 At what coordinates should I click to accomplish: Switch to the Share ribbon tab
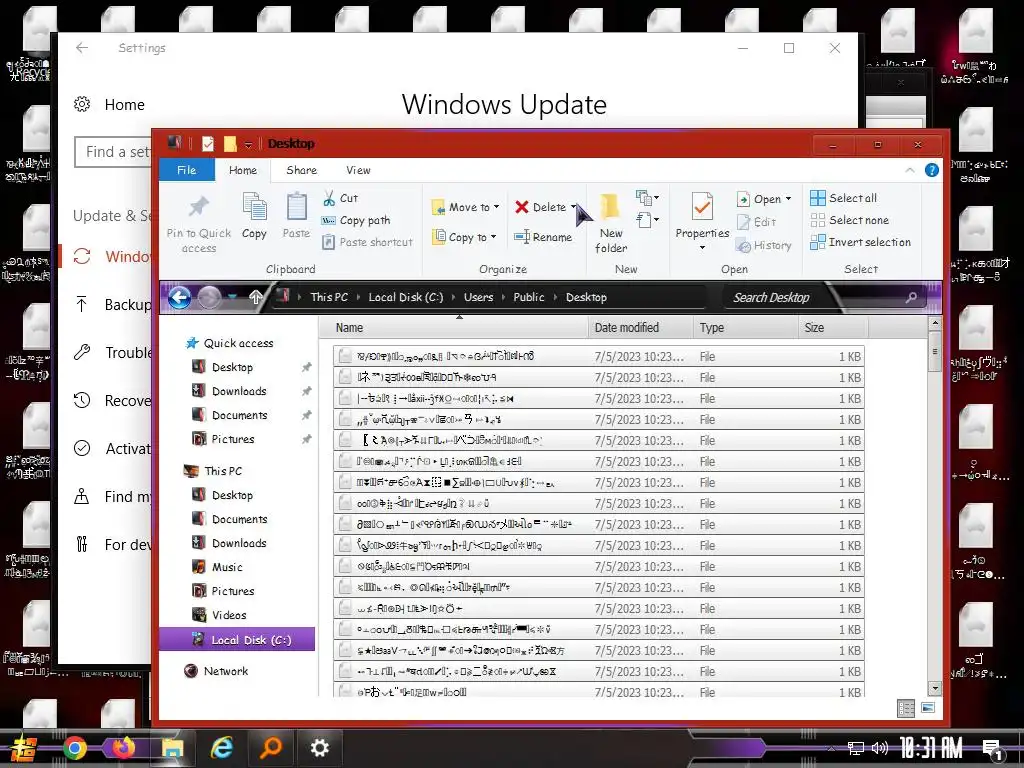301,170
